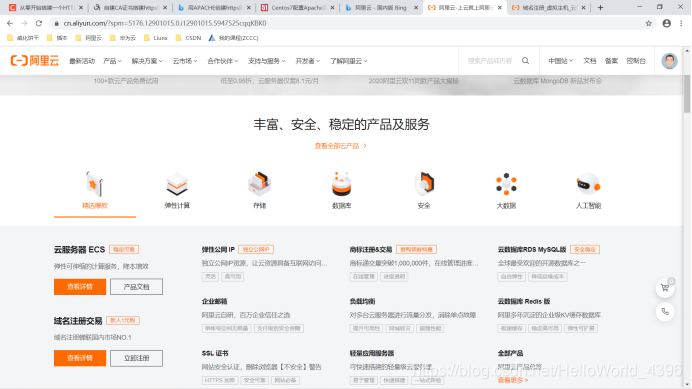Click the 阿里云 logo in the header
Image resolution: width=692 pixels, height=389 pixels.
tap(34, 60)
